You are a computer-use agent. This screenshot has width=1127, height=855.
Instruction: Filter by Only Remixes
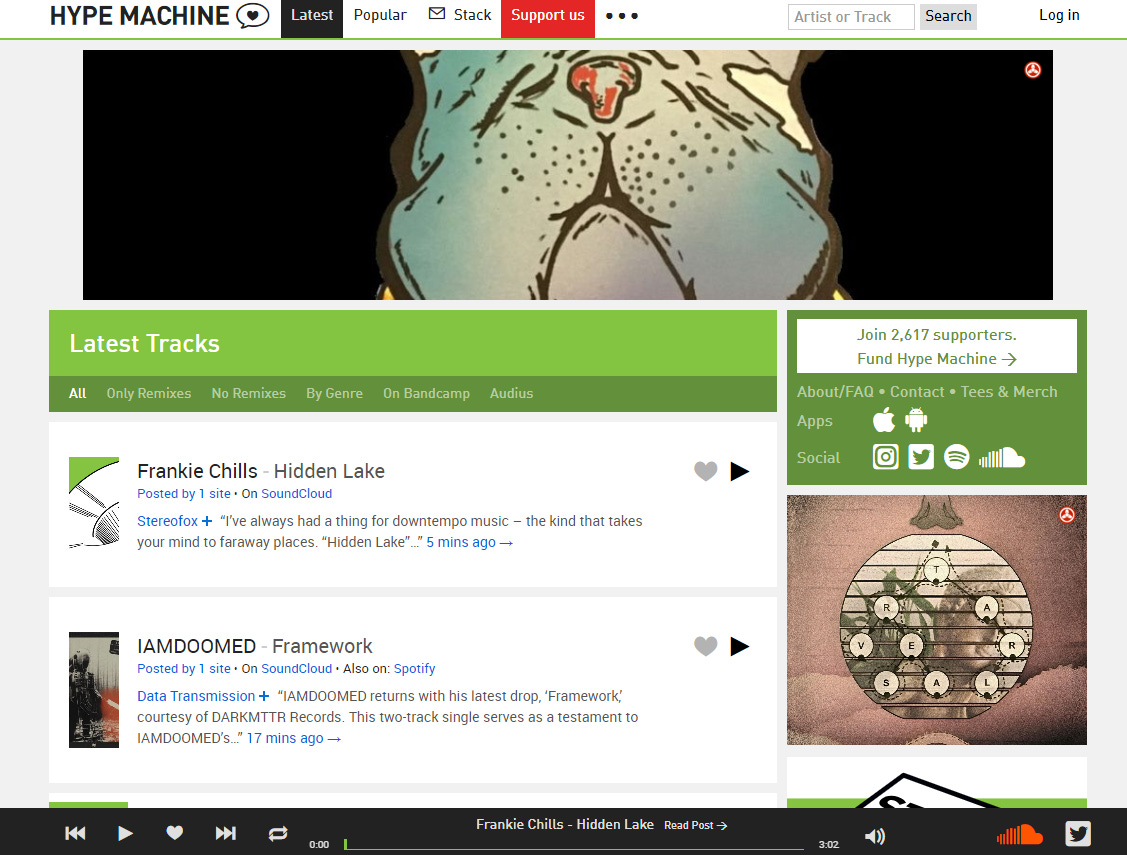coord(149,393)
